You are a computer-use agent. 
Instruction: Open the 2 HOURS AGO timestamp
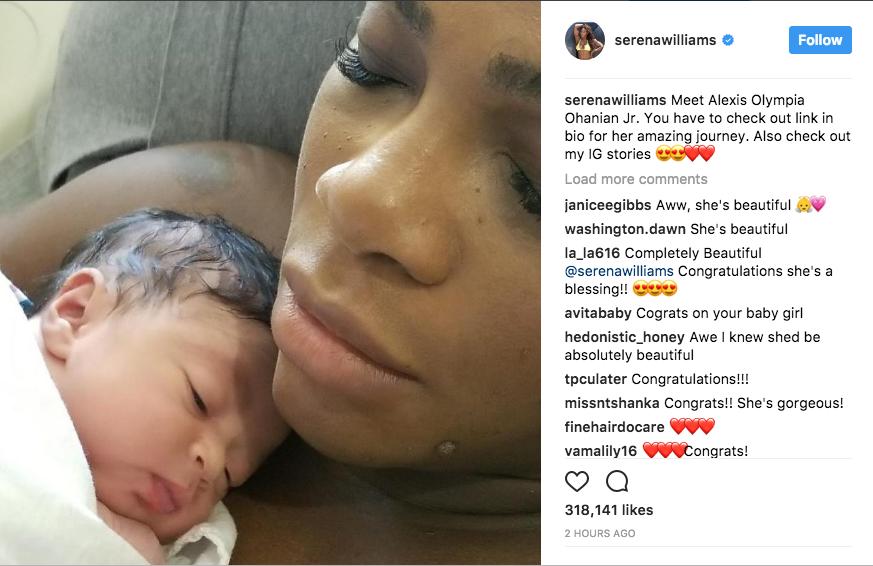point(600,533)
